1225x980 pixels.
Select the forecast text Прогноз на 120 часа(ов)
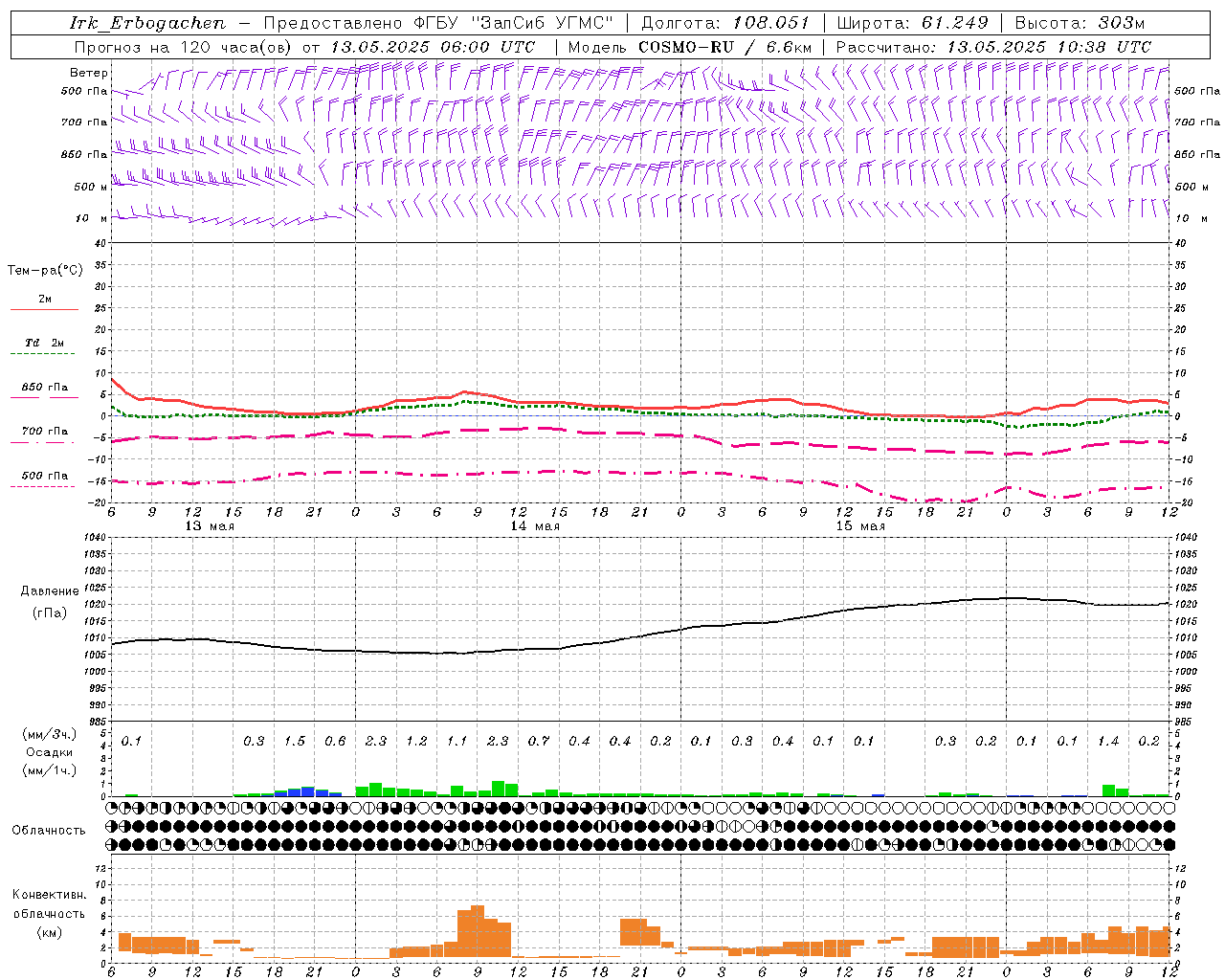click(184, 47)
